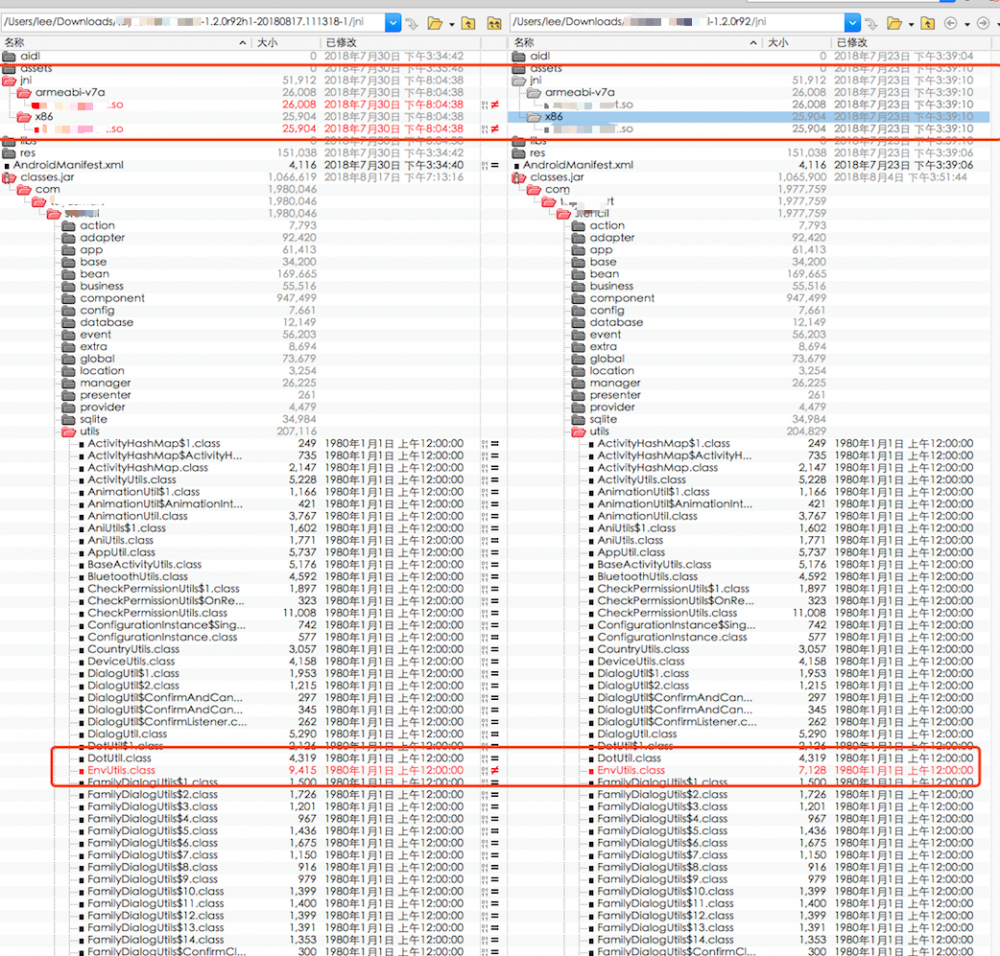The width and height of the screenshot is (1000, 956).
Task: Select AndroidManifest.xml in left pane
Action: (x=68, y=165)
